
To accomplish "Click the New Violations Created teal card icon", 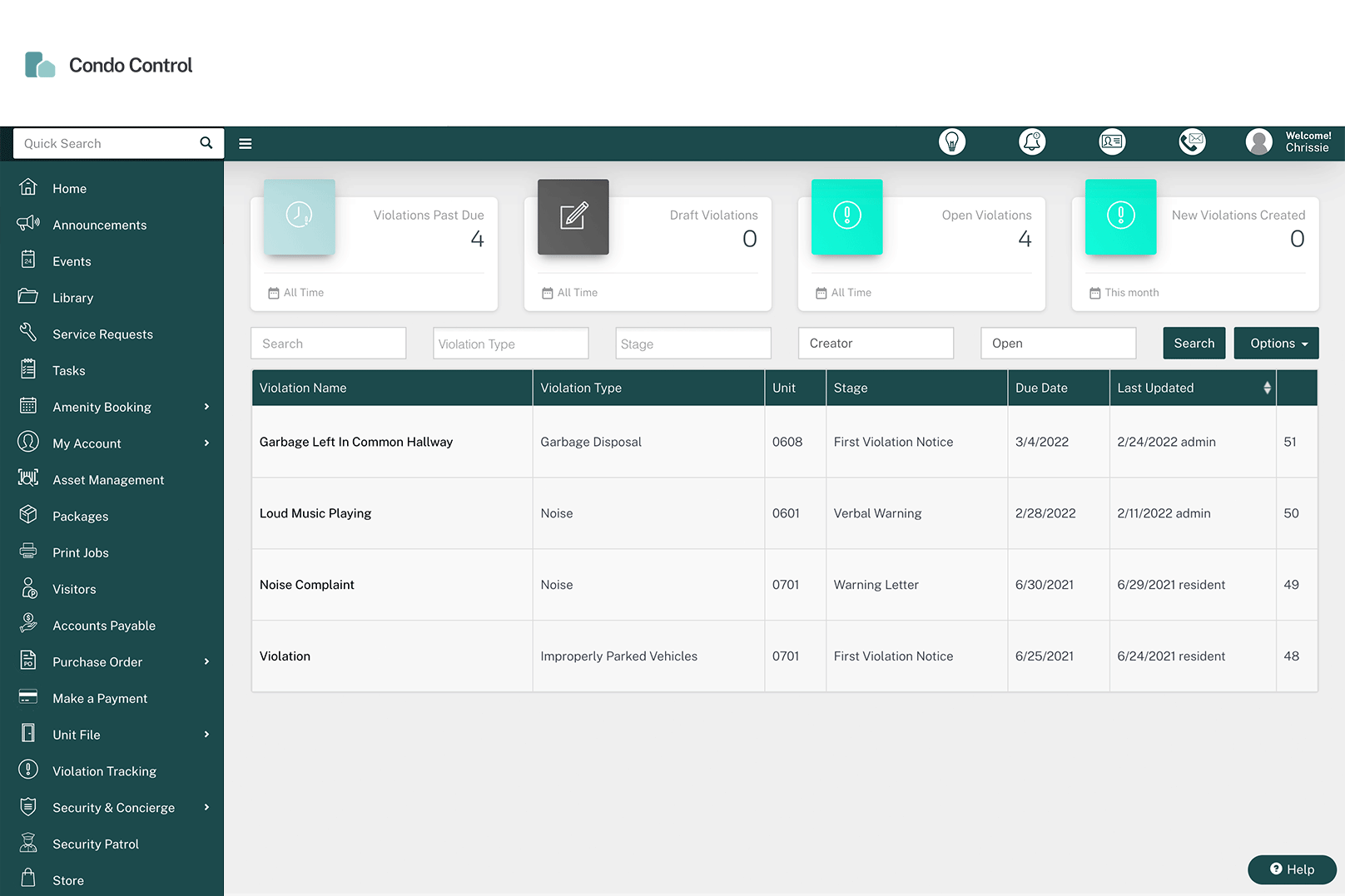I will pos(1120,217).
